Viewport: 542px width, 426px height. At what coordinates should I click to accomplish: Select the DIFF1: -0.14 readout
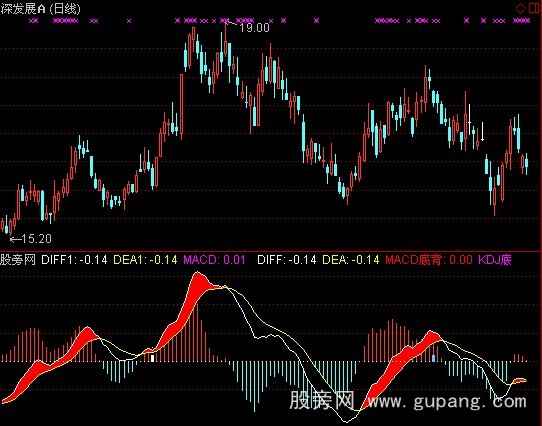74,260
